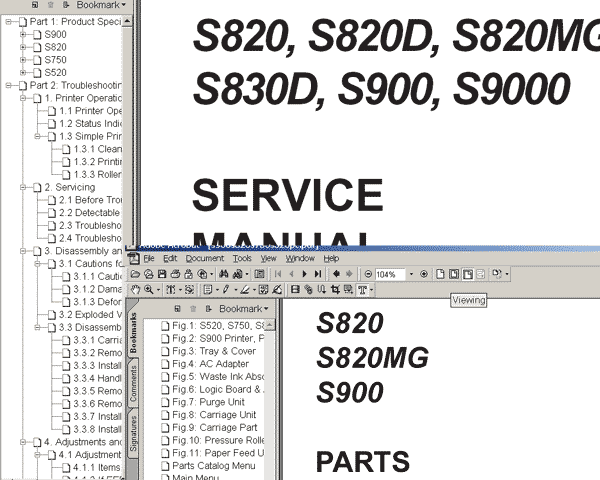Screen dimensions: 600x480
Task: Open the Tools menu
Action: [x=242, y=258]
